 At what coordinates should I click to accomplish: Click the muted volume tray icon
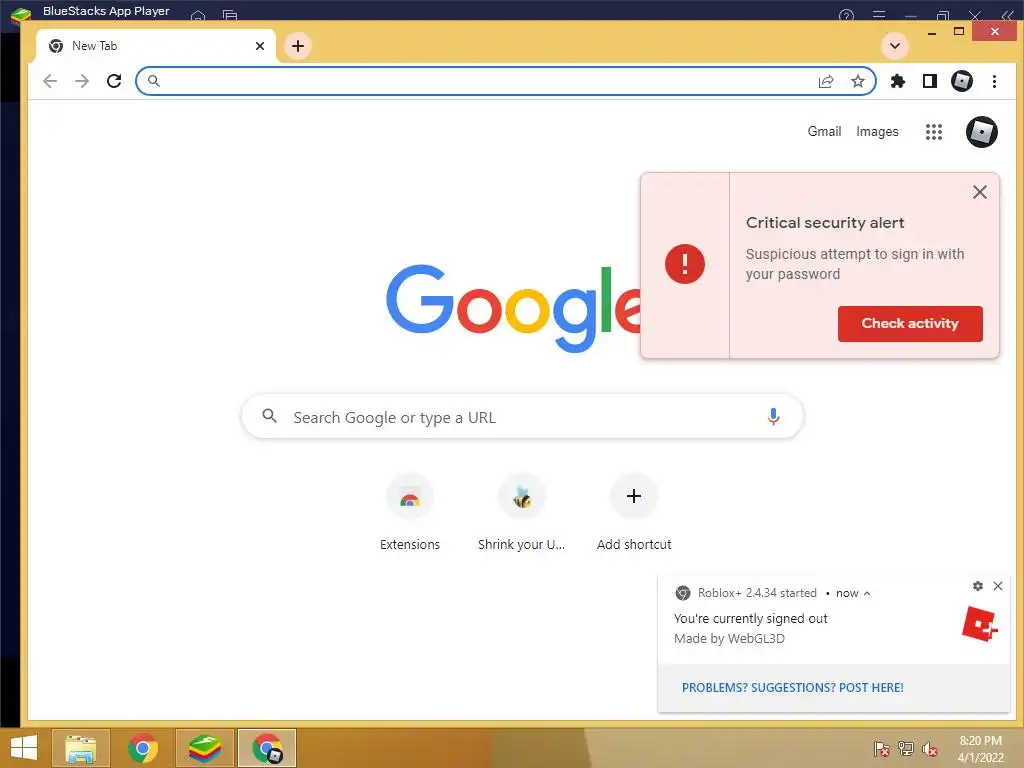click(929, 748)
